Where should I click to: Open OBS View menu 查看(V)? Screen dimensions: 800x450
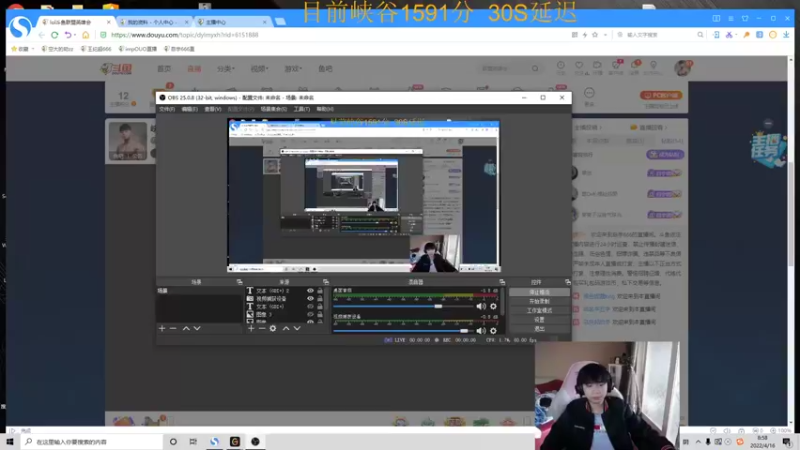click(x=213, y=109)
